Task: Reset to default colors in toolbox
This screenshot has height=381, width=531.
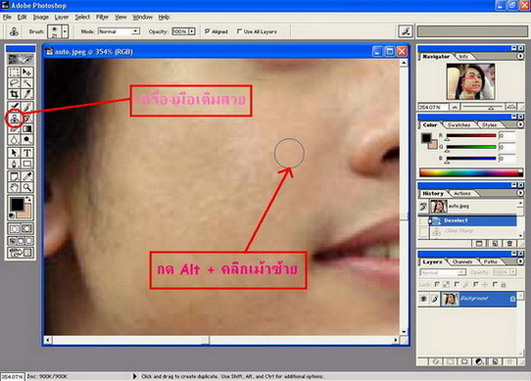Action: (12, 215)
